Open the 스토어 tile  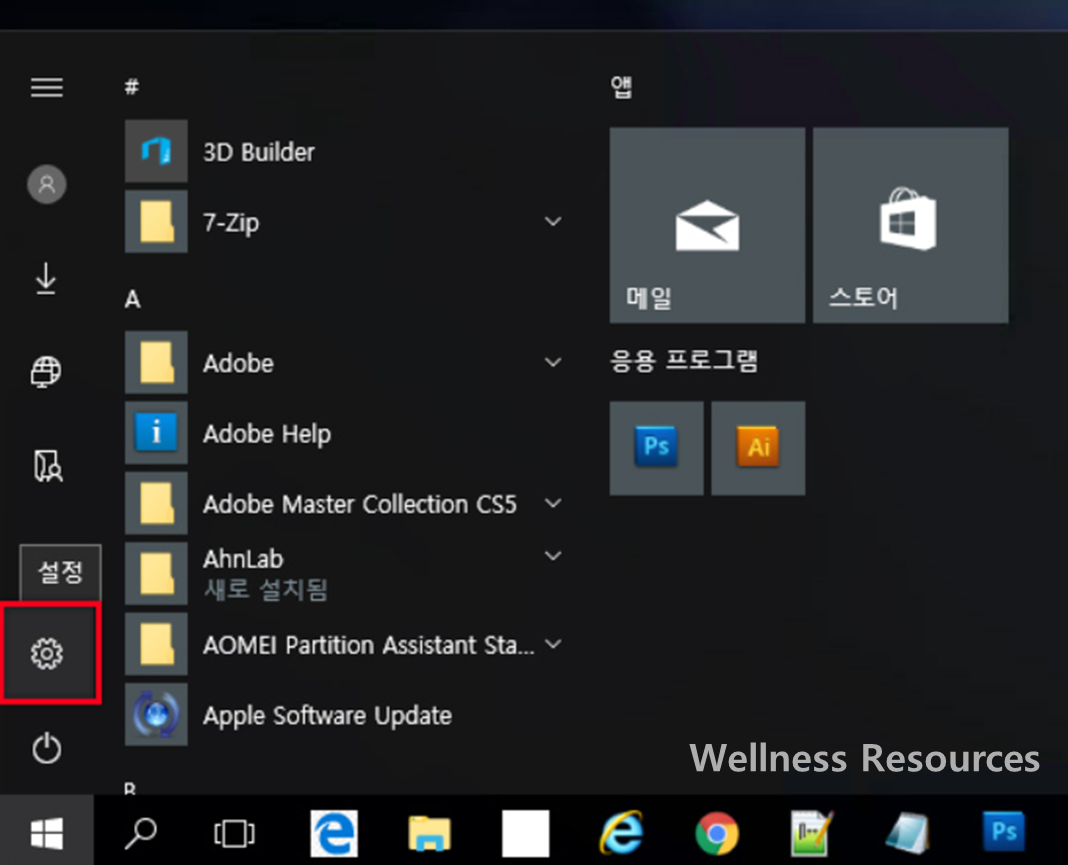click(x=911, y=225)
